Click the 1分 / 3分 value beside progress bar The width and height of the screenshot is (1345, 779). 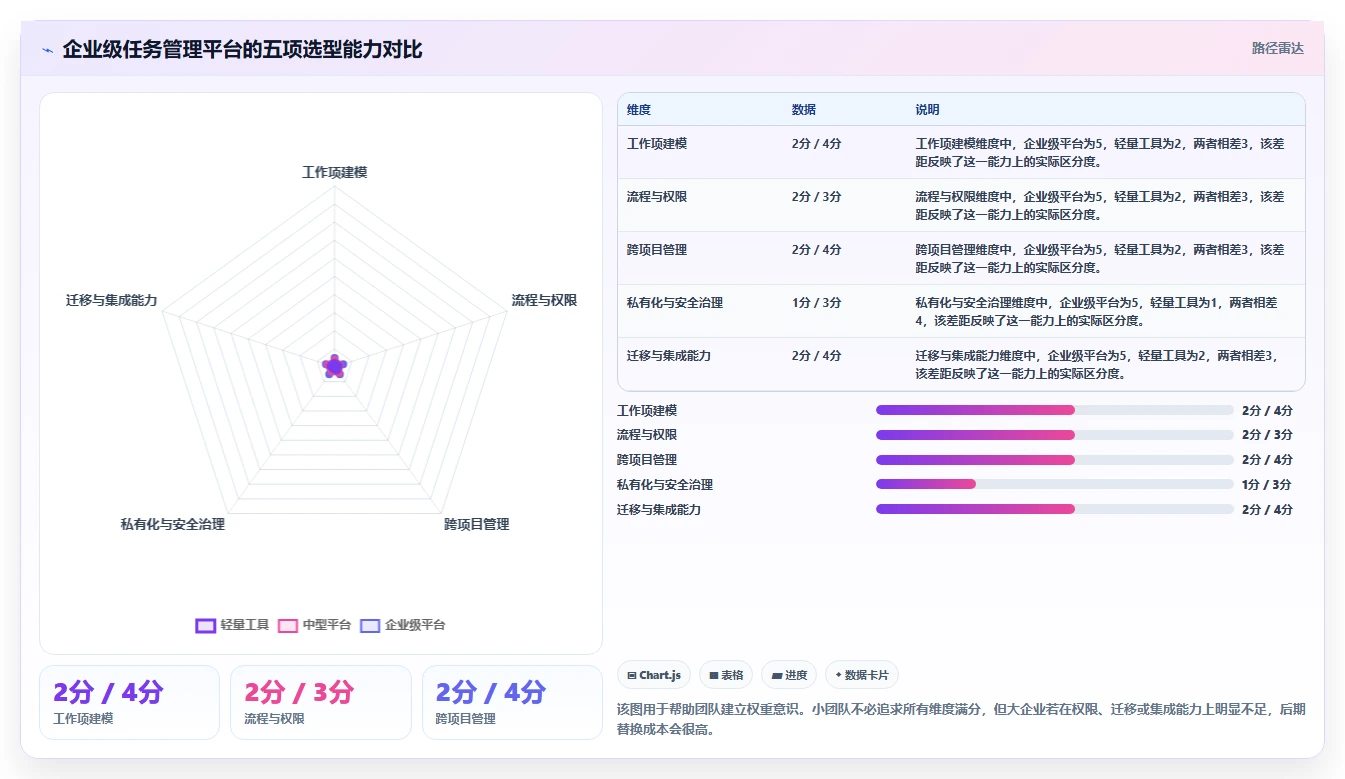click(x=1266, y=485)
